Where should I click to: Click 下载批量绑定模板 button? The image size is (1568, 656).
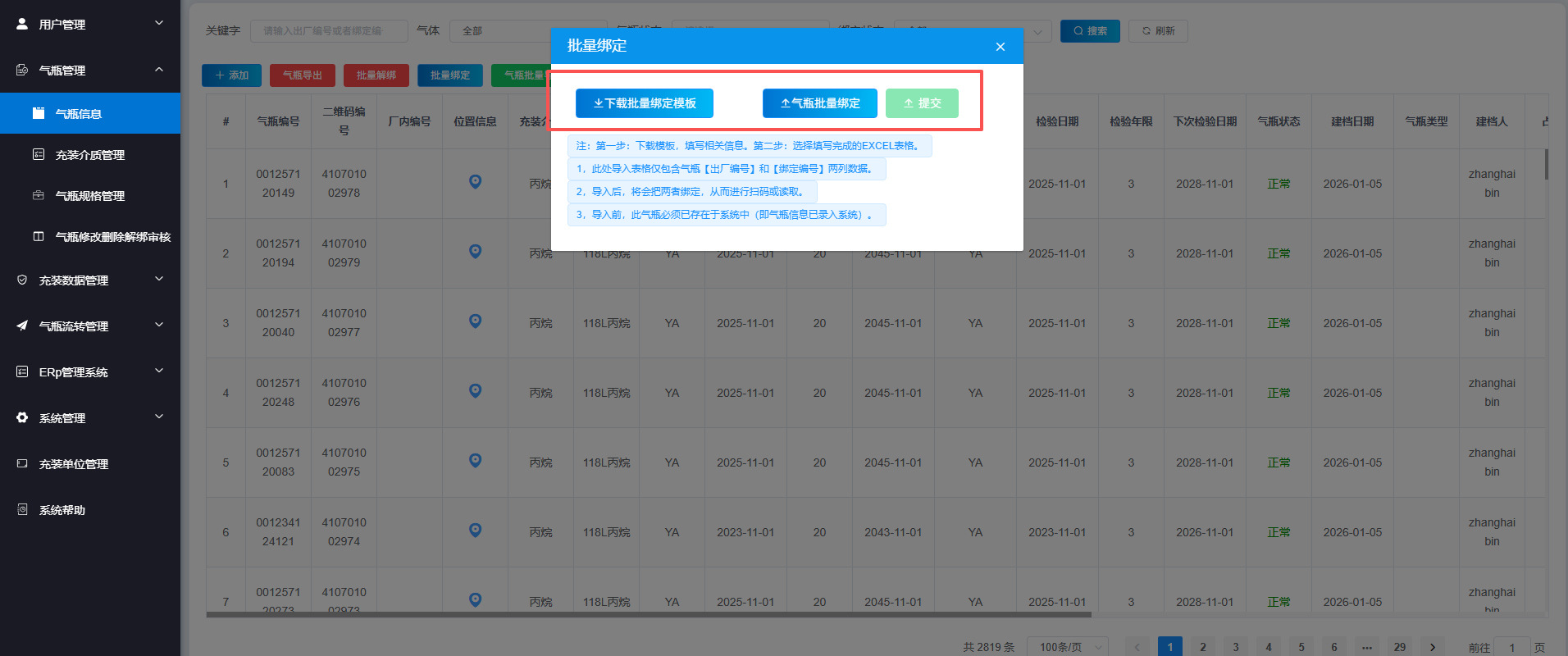tap(644, 103)
